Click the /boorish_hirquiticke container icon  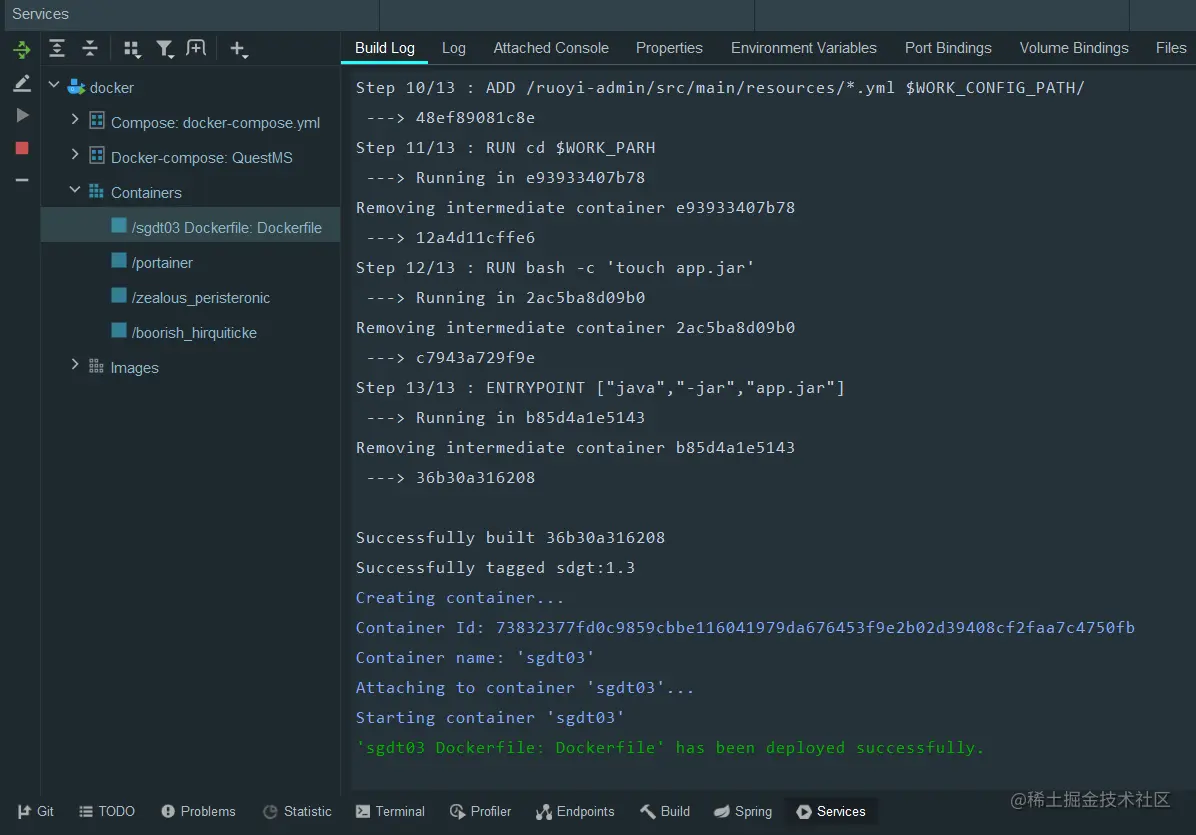[x=119, y=331]
